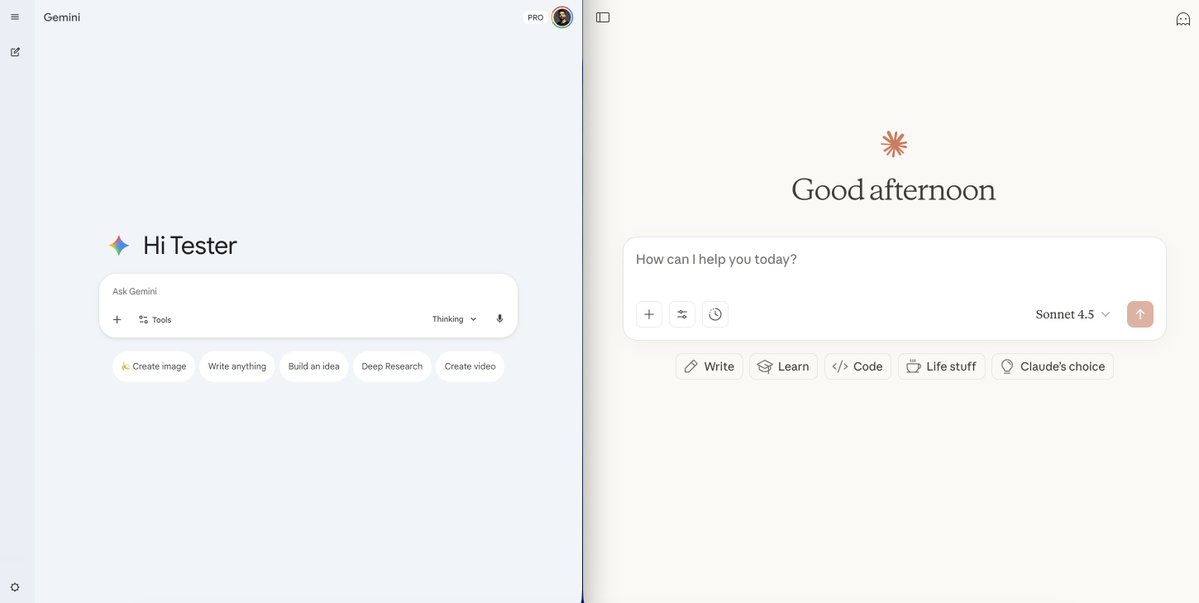Click the Hi Tester greeting text
Screen dimensions: 1199x603
pyautogui.click(x=190, y=245)
